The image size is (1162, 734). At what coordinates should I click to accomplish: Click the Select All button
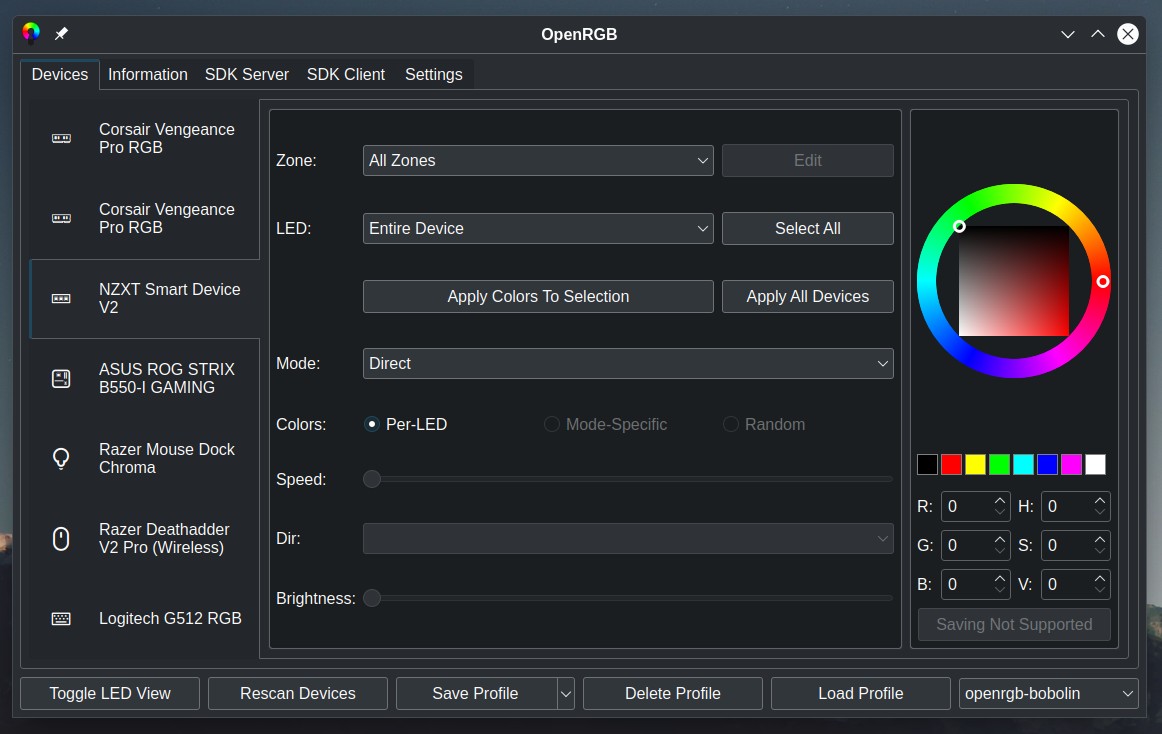[808, 228]
